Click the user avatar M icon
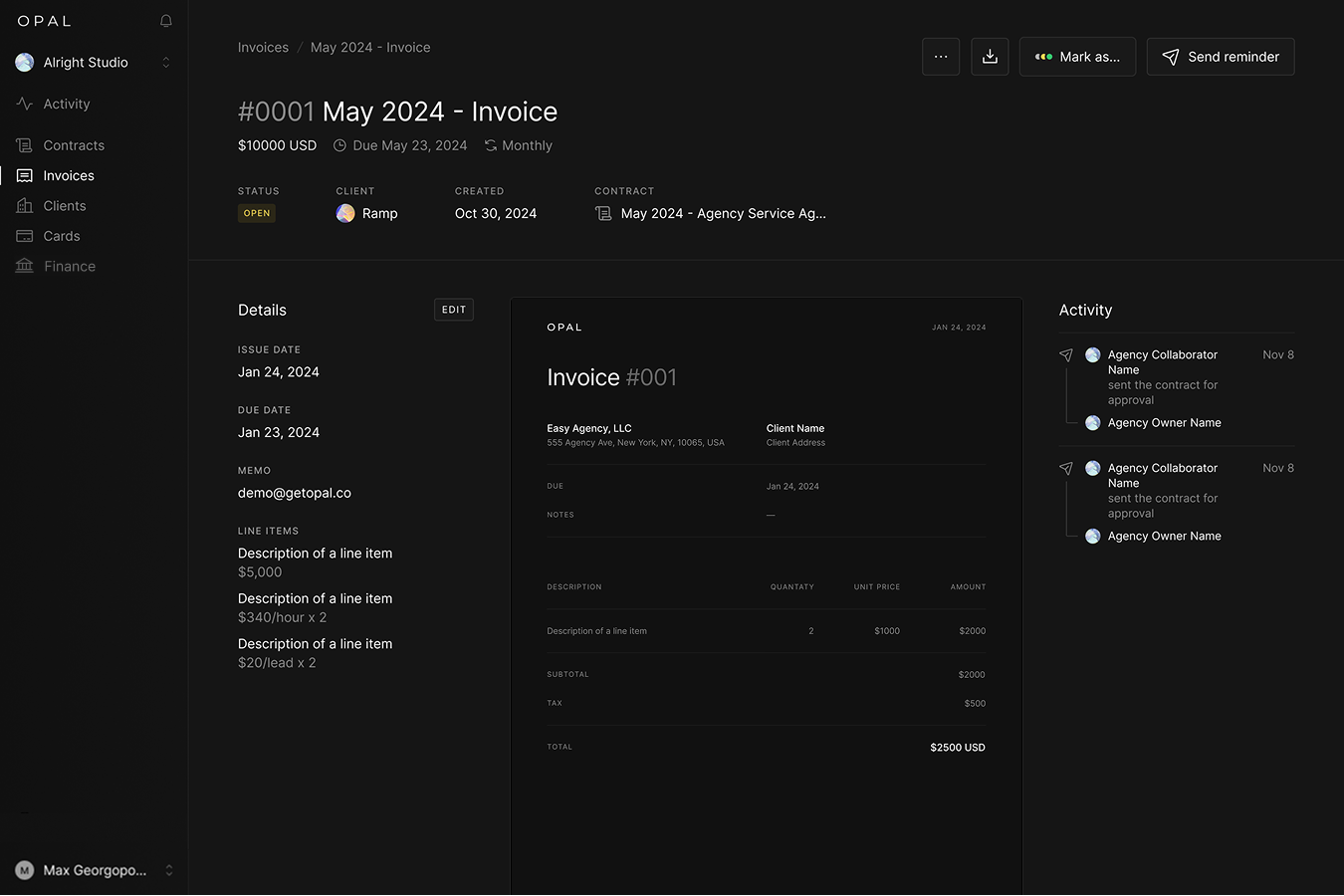This screenshot has height=896, width=1344. click(25, 870)
